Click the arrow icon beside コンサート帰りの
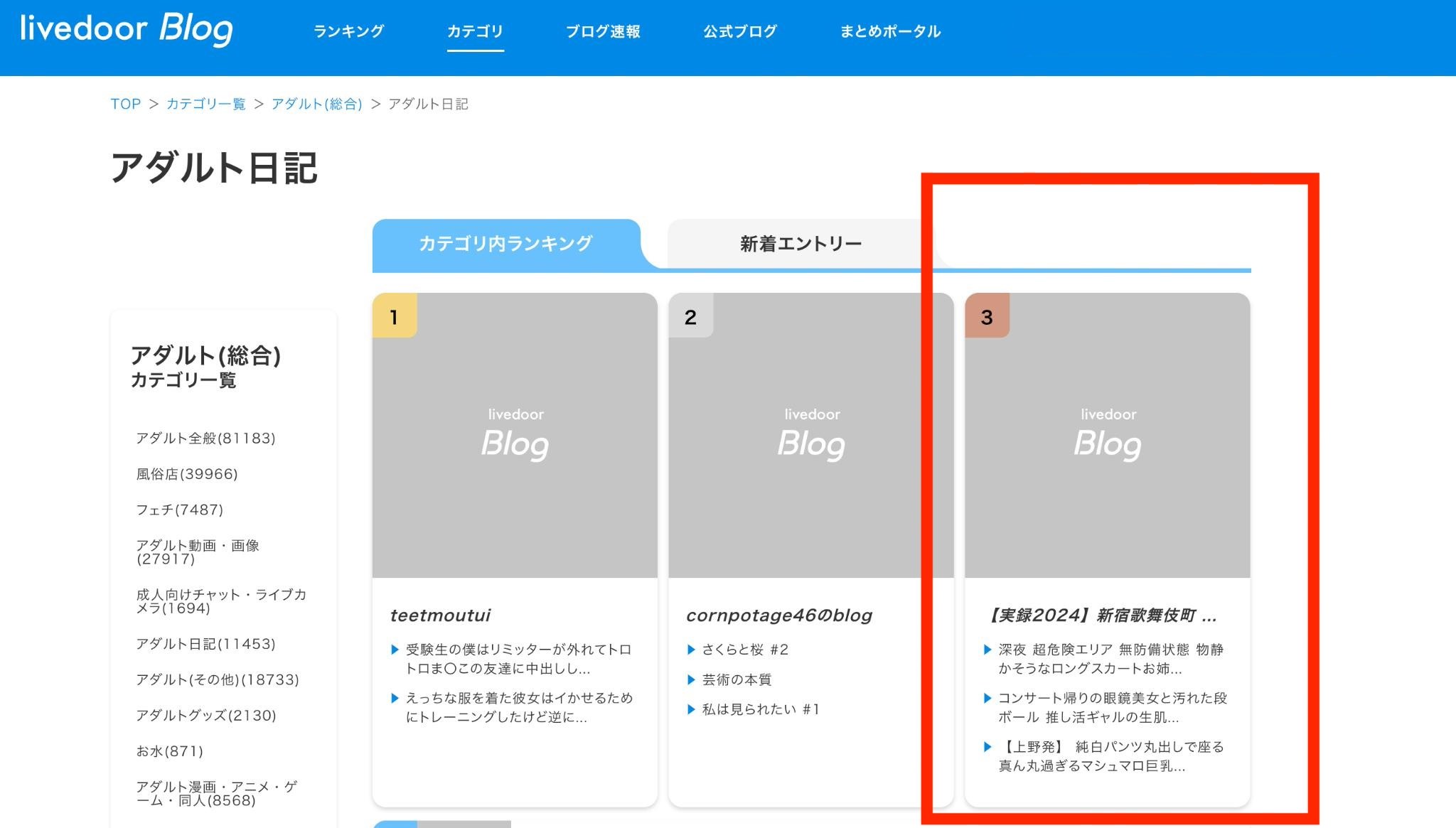 (987, 698)
